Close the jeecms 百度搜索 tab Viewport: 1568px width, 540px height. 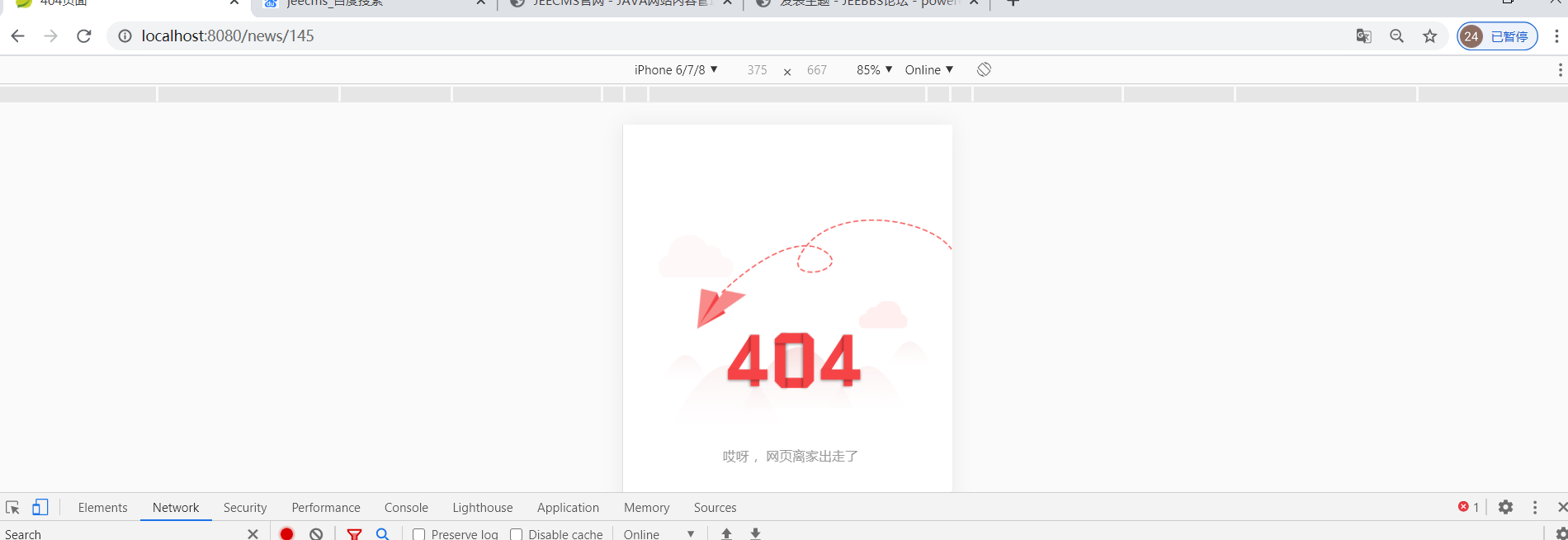481,2
